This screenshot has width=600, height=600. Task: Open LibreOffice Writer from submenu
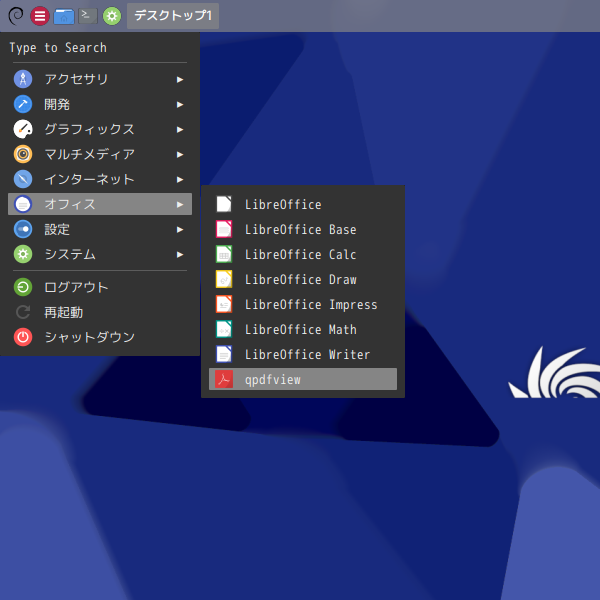(x=303, y=354)
